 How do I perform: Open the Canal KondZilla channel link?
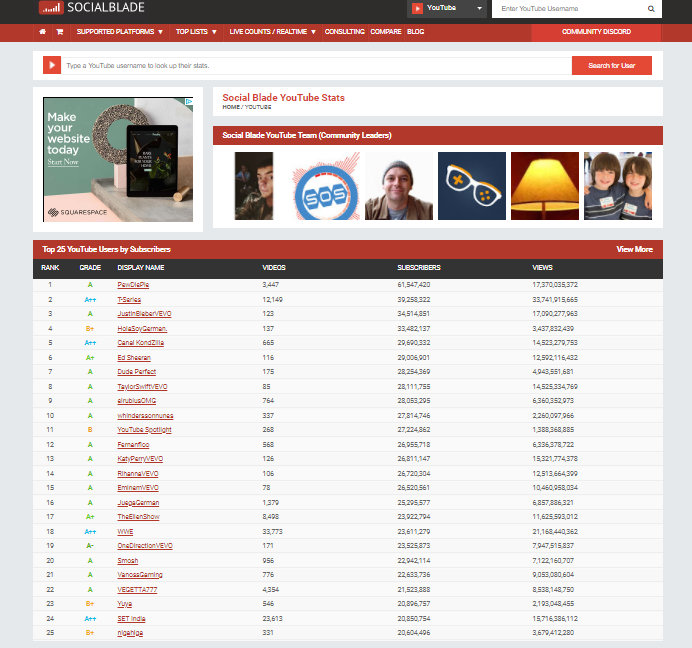click(x=140, y=343)
